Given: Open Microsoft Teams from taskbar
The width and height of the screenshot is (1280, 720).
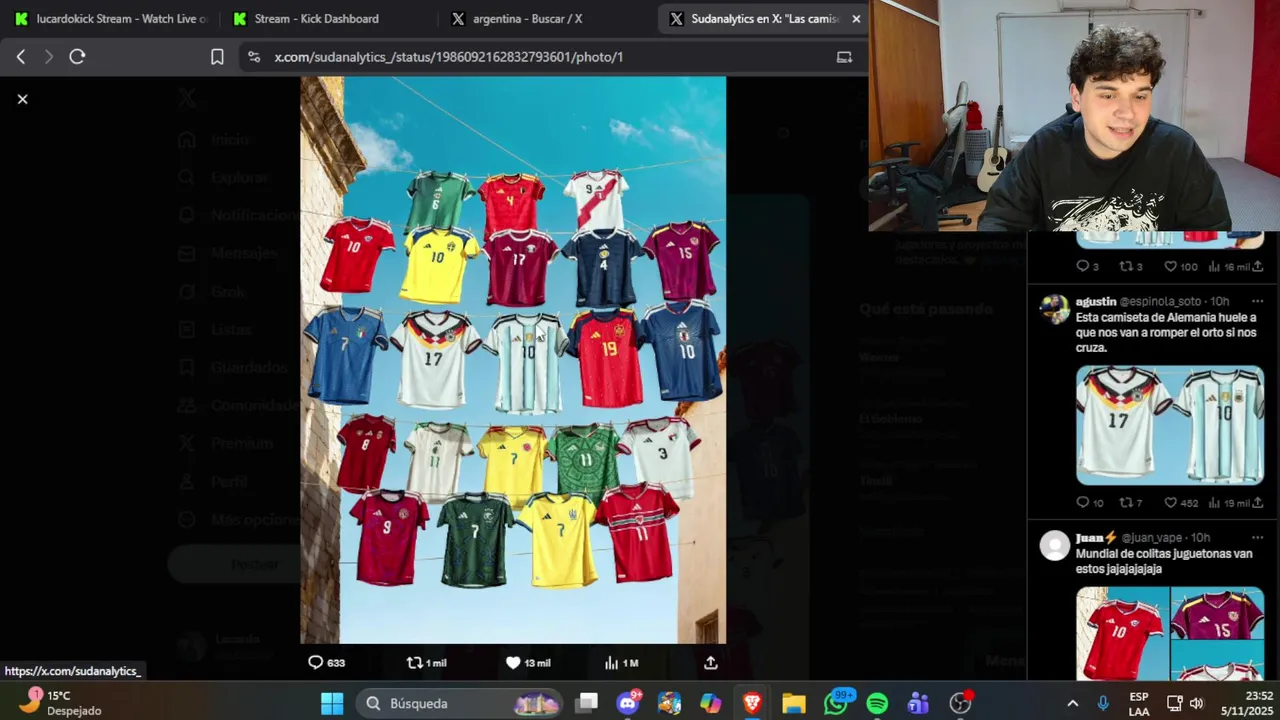Looking at the screenshot, I should pyautogui.click(x=918, y=703).
